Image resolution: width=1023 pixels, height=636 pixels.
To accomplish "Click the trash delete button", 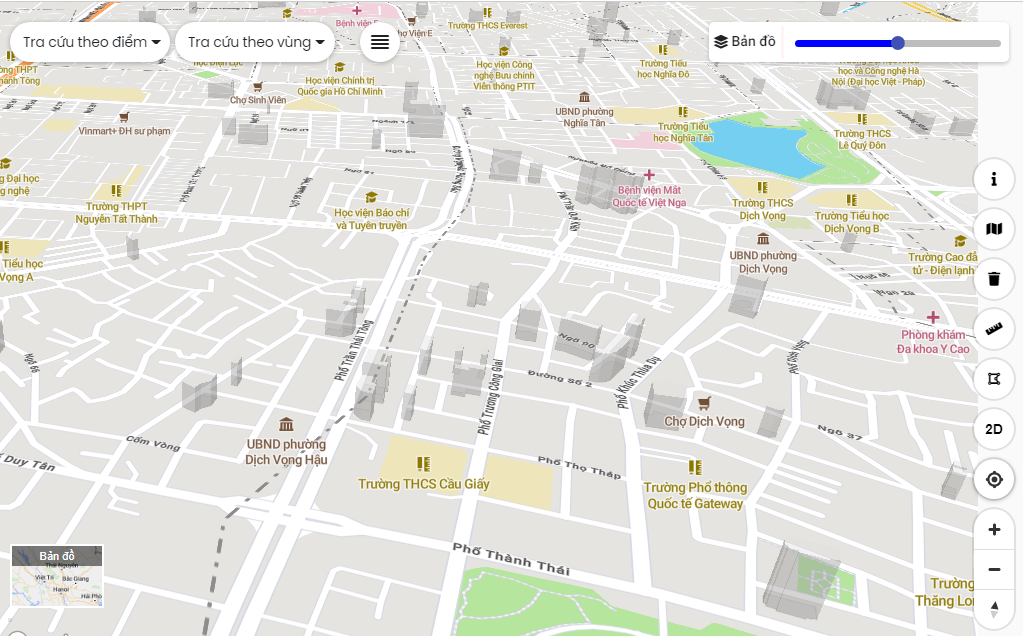I will pyautogui.click(x=994, y=279).
